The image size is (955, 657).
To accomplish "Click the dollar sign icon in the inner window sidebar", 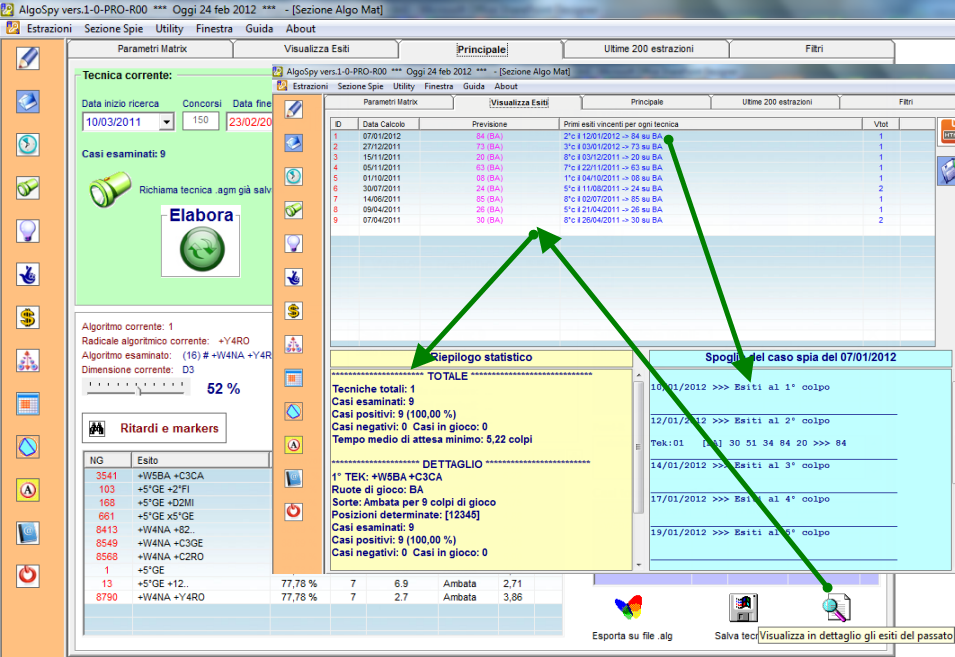I will click(294, 311).
